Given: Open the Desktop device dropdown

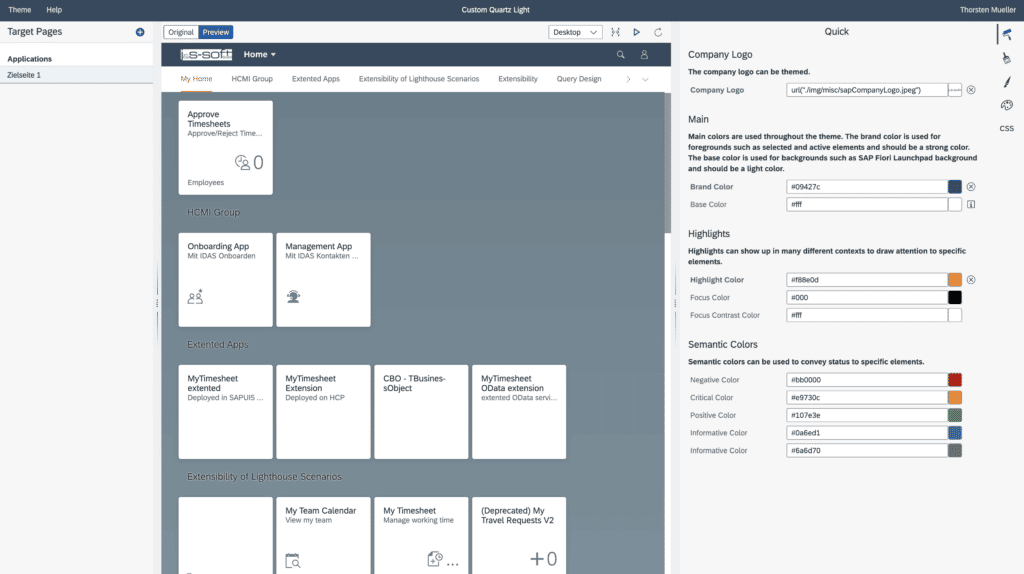Looking at the screenshot, I should coord(575,32).
